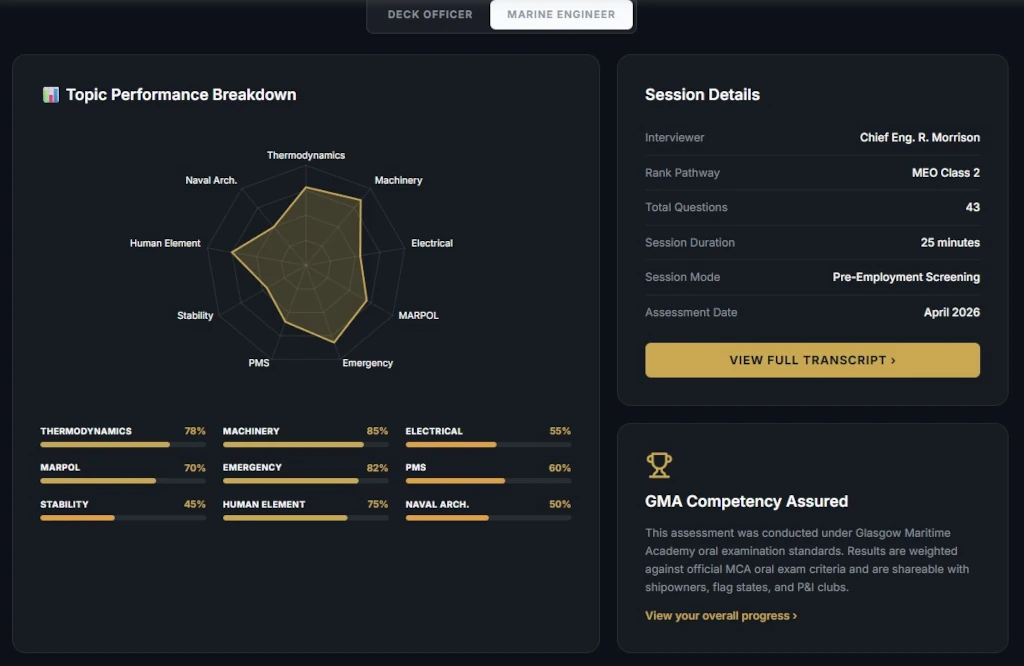Screen dimensions: 1024x666
Task: Click the Electrical 55% progress bar
Action: pos(488,445)
